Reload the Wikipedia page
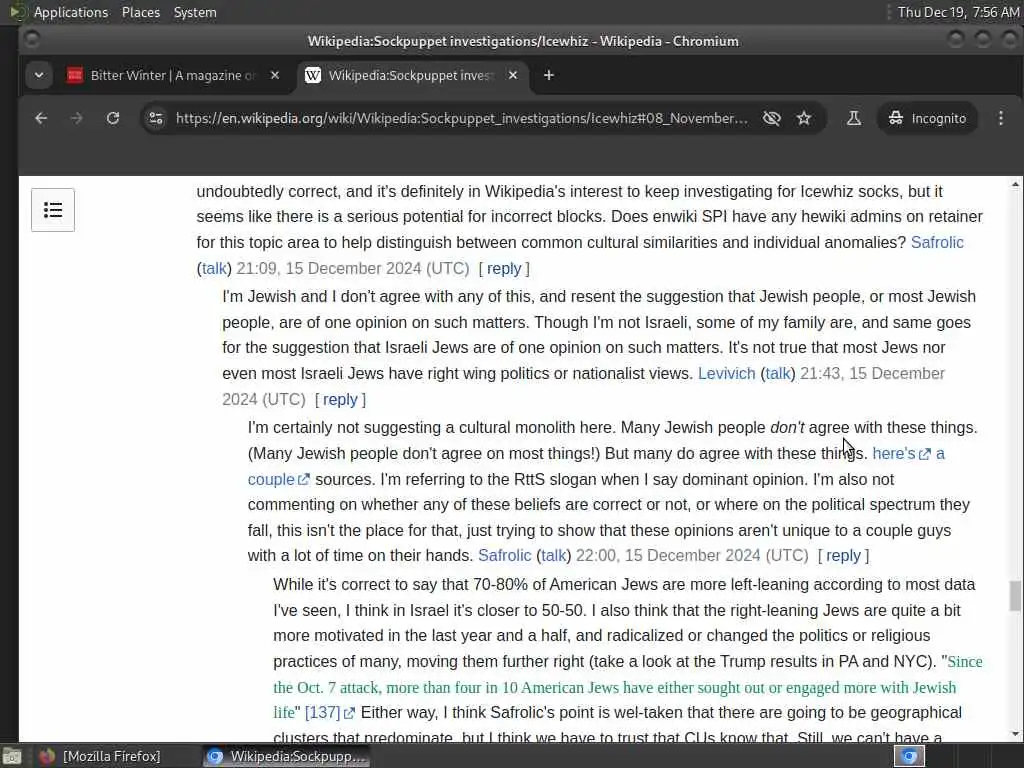The height and width of the screenshot is (768, 1024). tap(113, 118)
